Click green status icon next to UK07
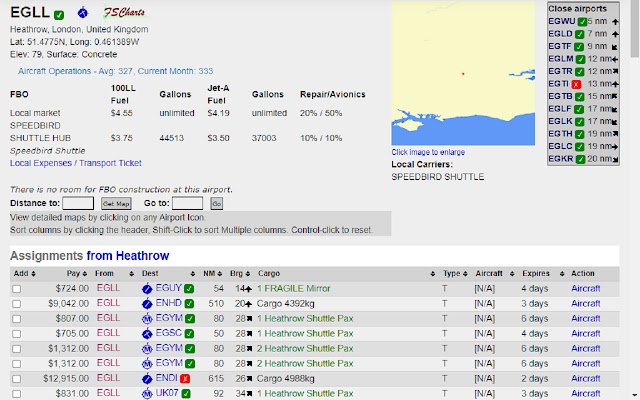Screen dimensions: 640x400 [x=186, y=393]
